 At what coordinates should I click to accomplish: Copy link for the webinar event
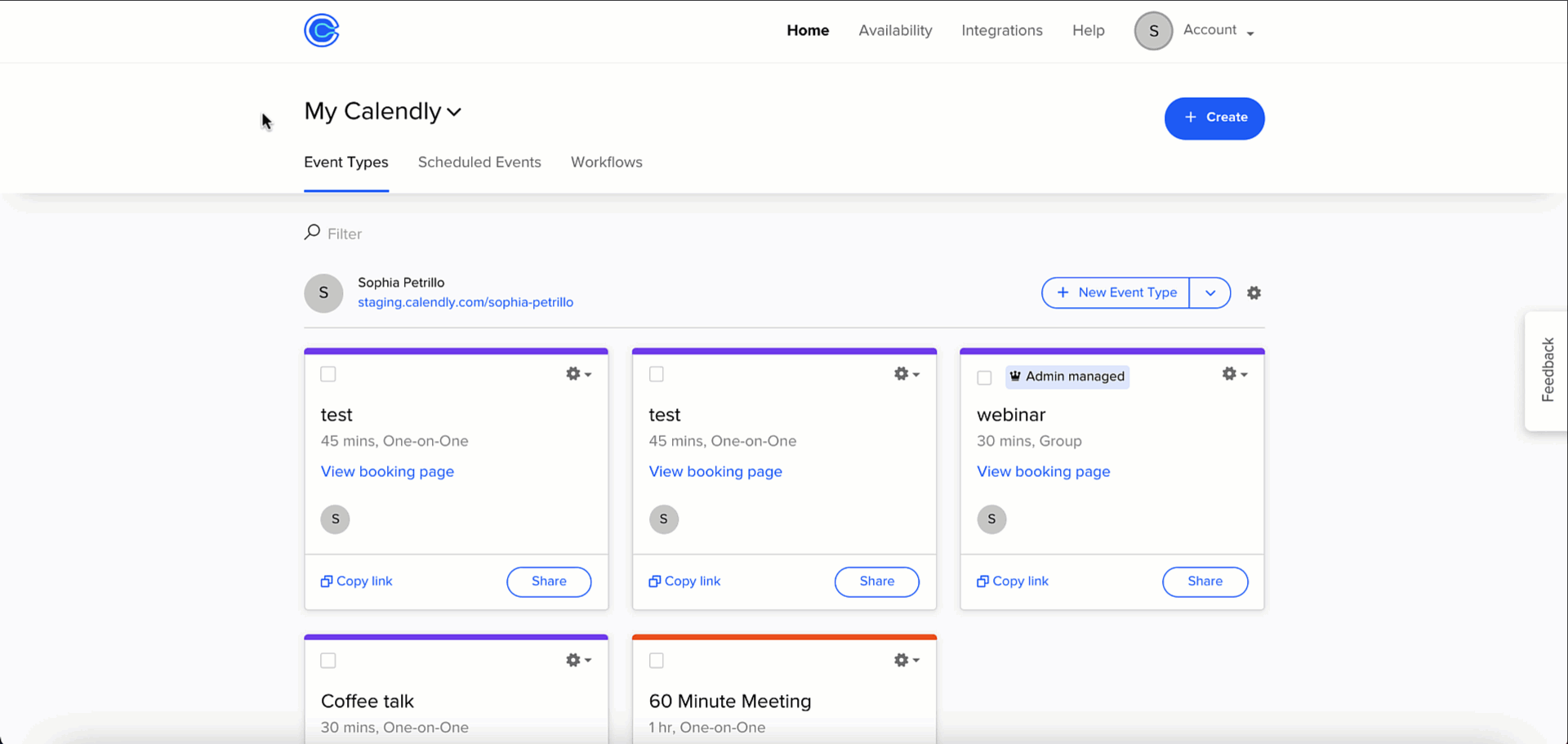coord(1013,581)
